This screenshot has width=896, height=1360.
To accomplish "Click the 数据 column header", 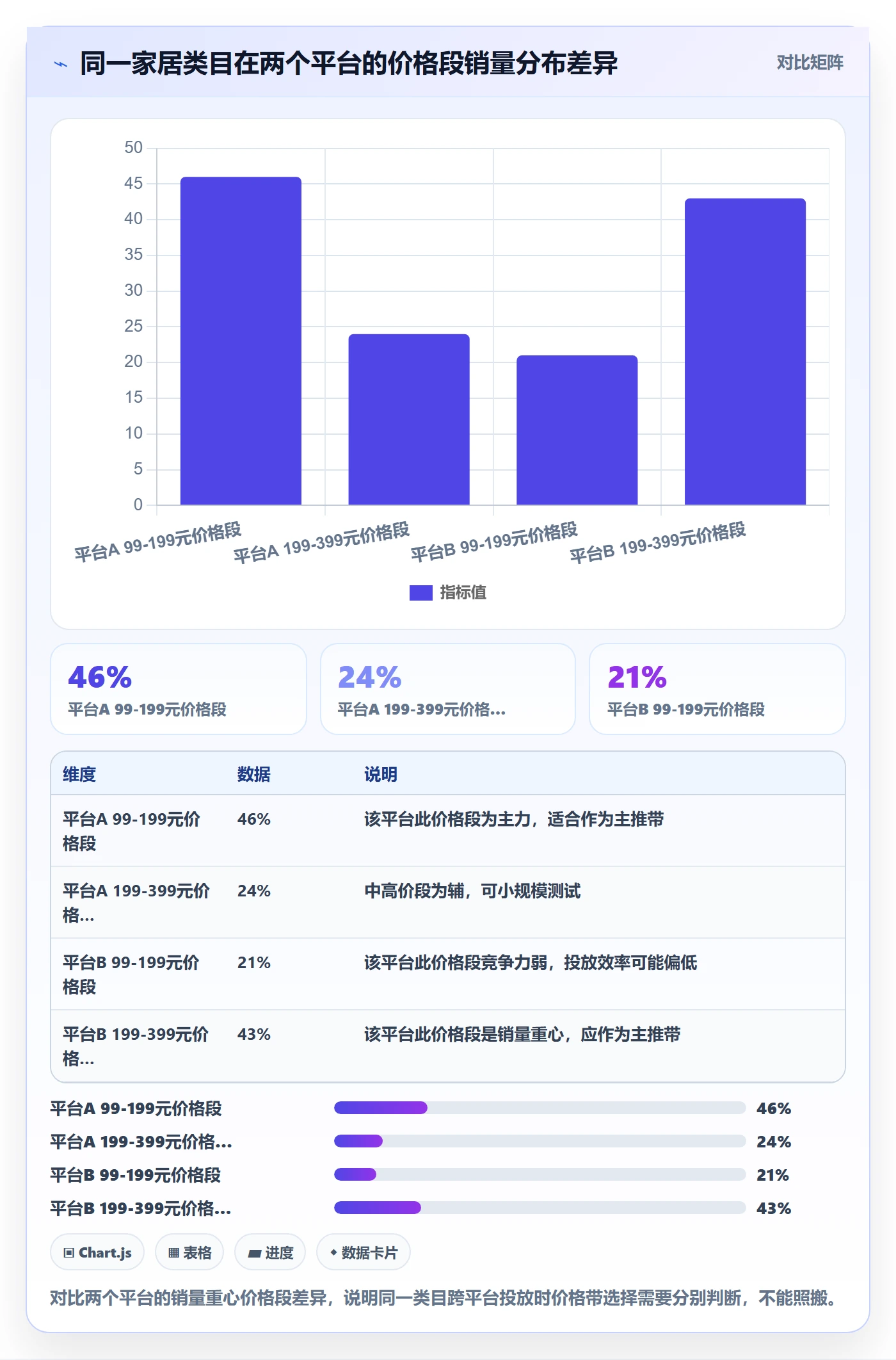I will click(x=253, y=774).
